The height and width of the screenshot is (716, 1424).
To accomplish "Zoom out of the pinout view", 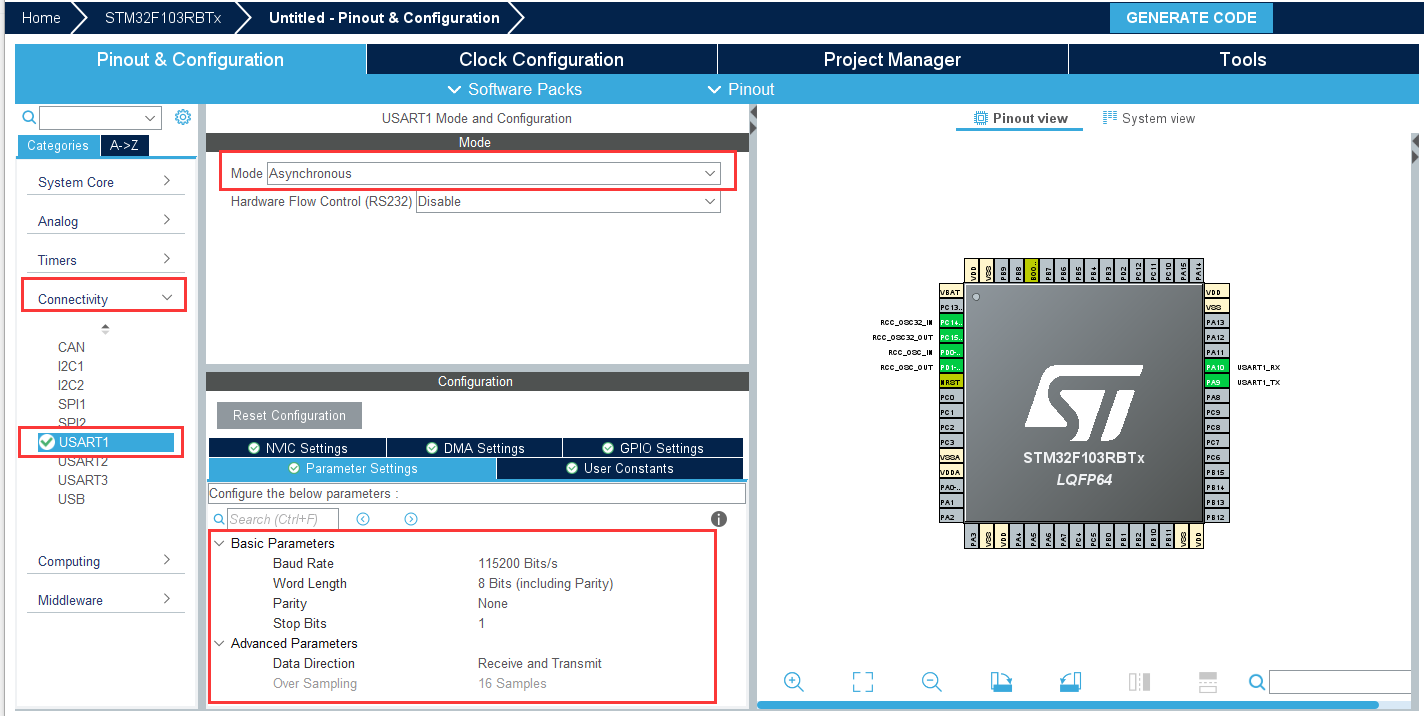I will (932, 681).
